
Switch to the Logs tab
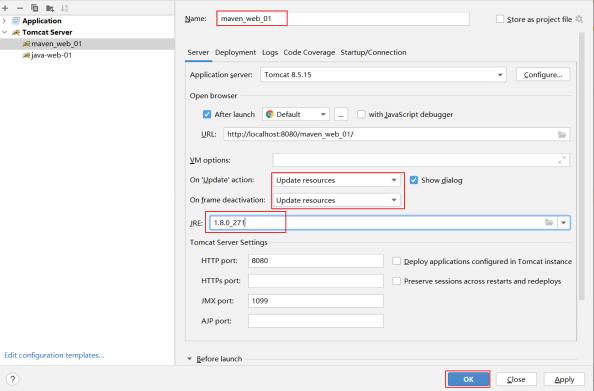pos(270,53)
